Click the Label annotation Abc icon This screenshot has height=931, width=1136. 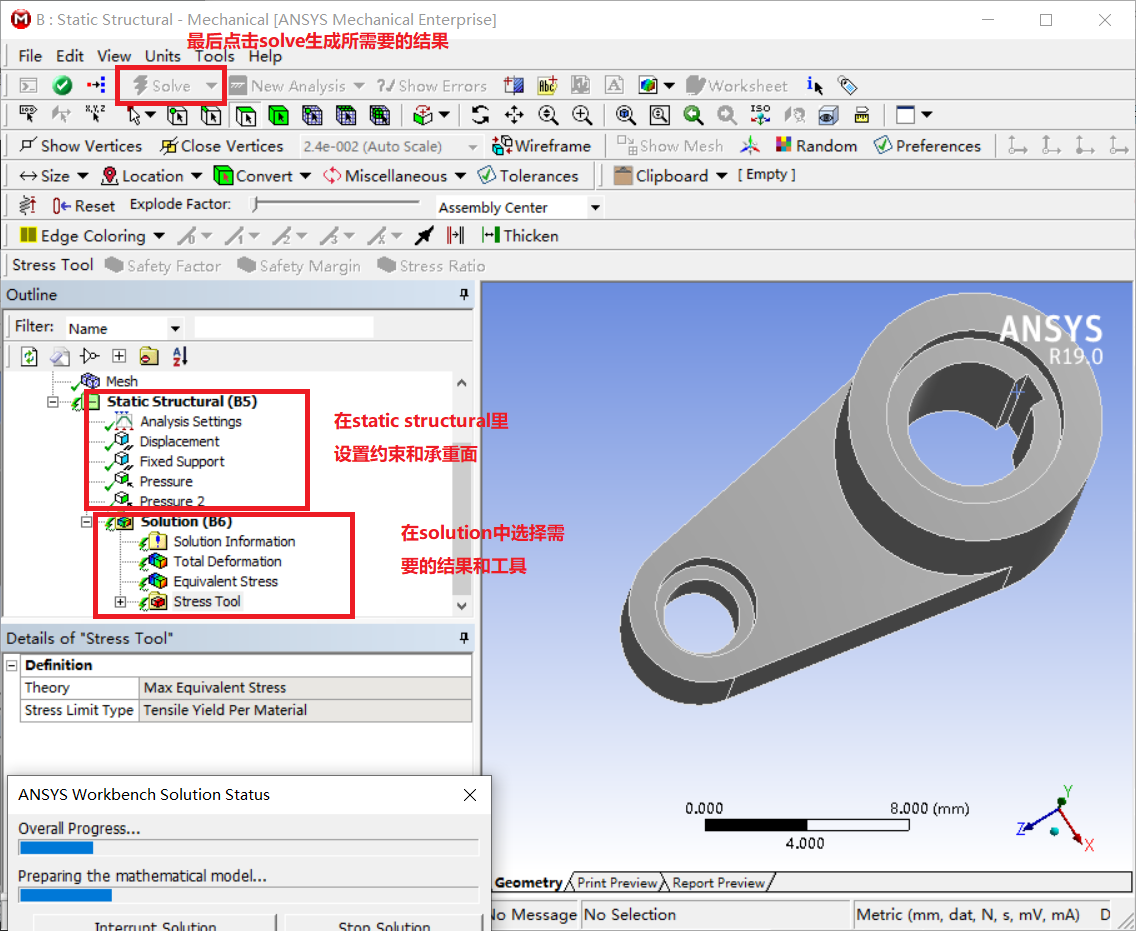547,85
